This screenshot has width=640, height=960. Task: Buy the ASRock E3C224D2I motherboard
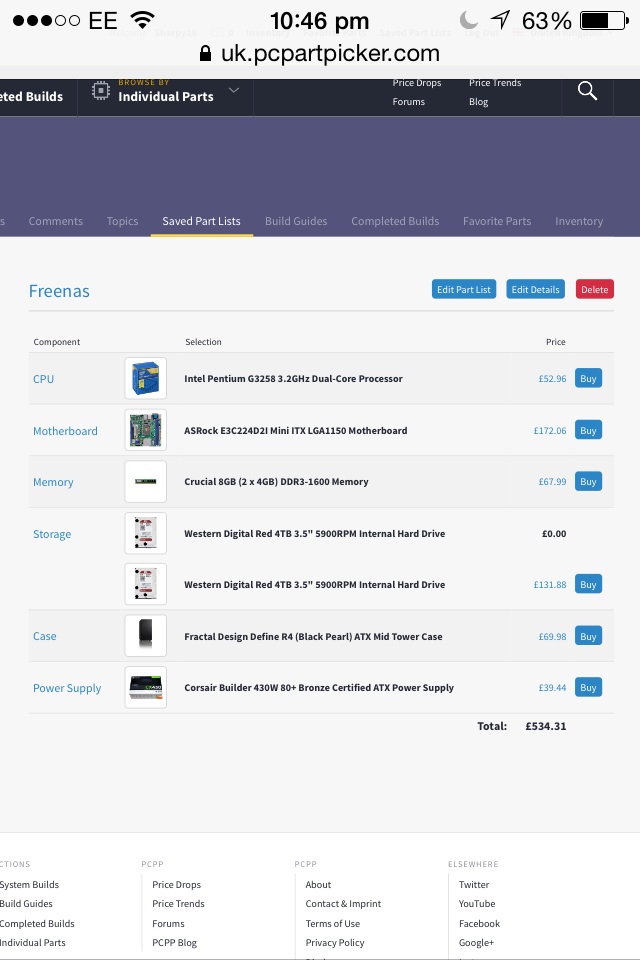[x=588, y=430]
